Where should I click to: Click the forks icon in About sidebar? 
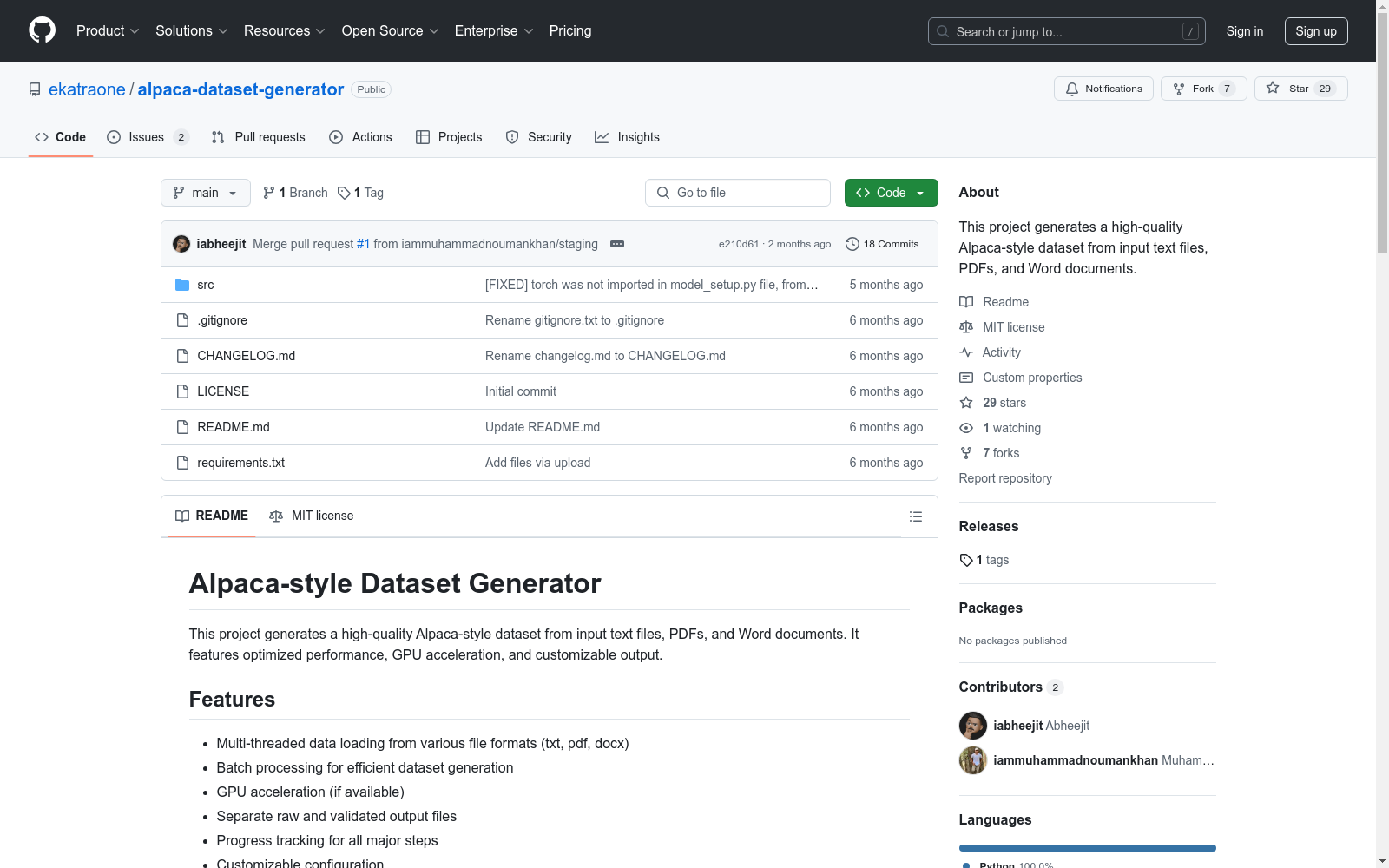(966, 453)
